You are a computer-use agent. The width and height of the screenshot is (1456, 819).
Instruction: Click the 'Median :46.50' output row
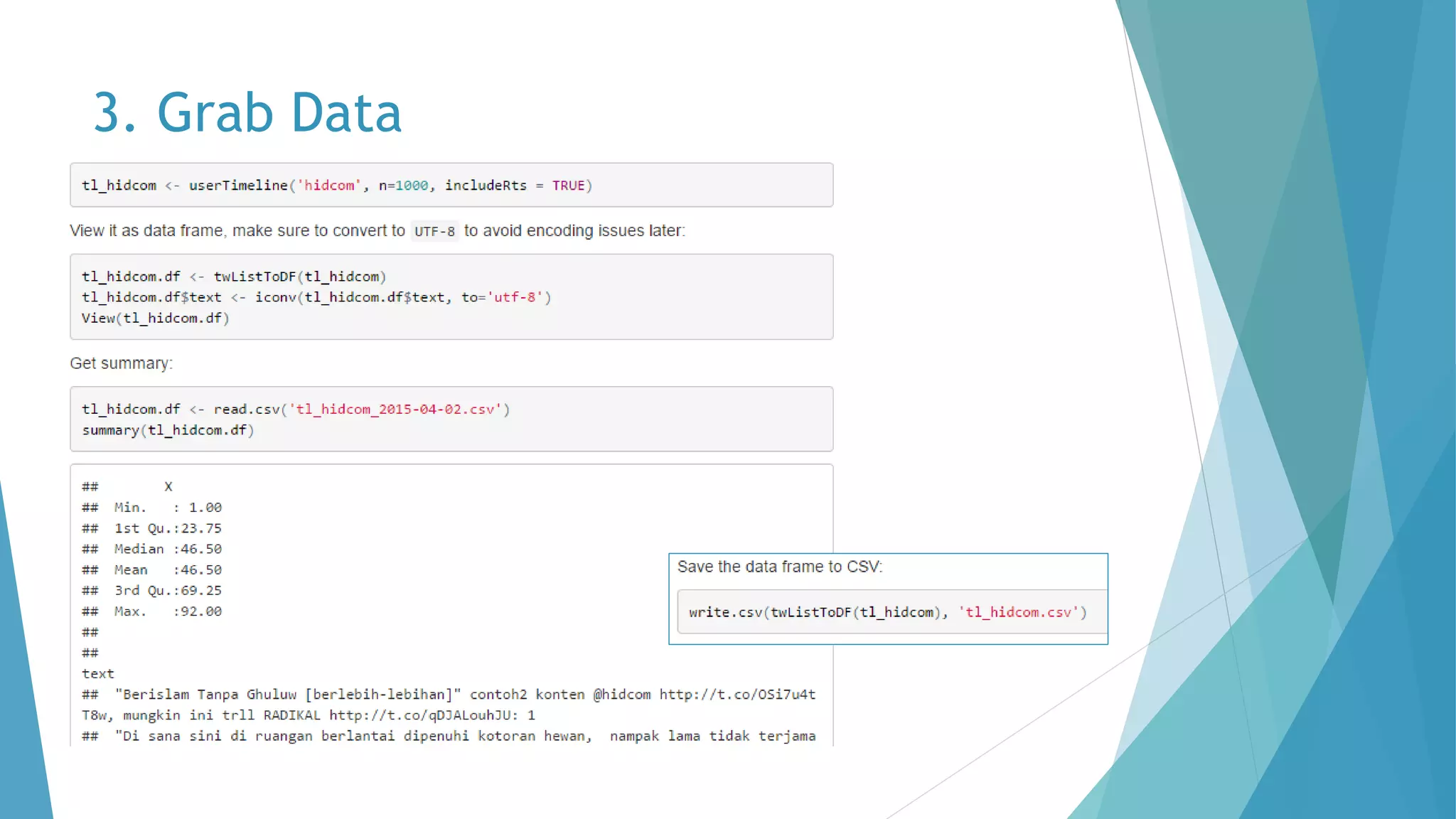pos(152,549)
